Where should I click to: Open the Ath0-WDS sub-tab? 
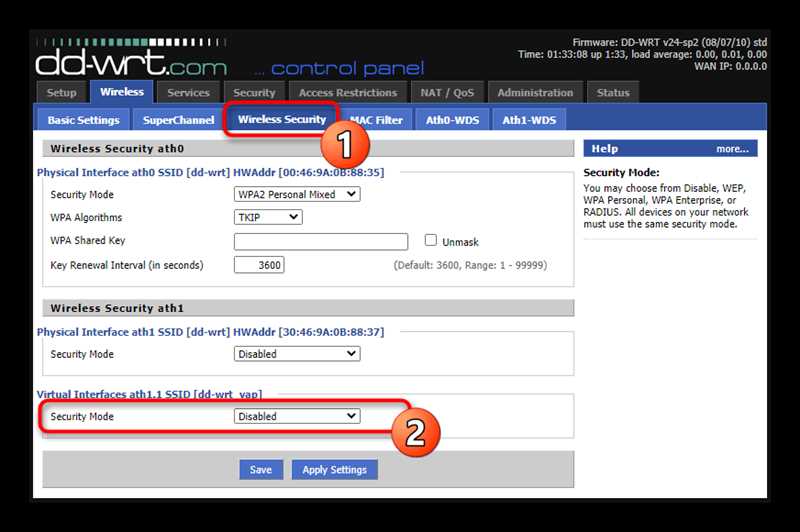(x=453, y=120)
